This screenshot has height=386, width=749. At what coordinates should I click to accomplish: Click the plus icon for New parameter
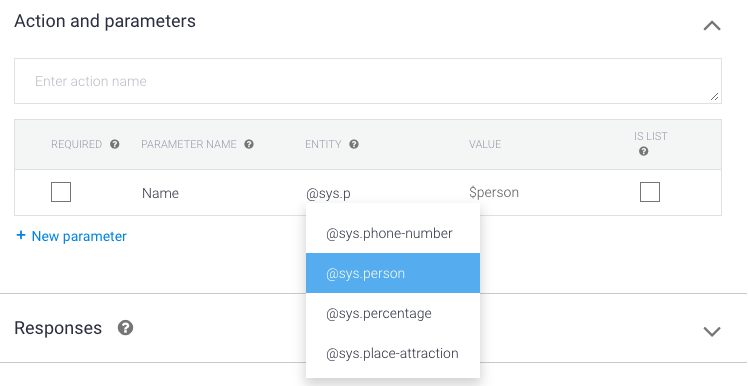[21, 235]
